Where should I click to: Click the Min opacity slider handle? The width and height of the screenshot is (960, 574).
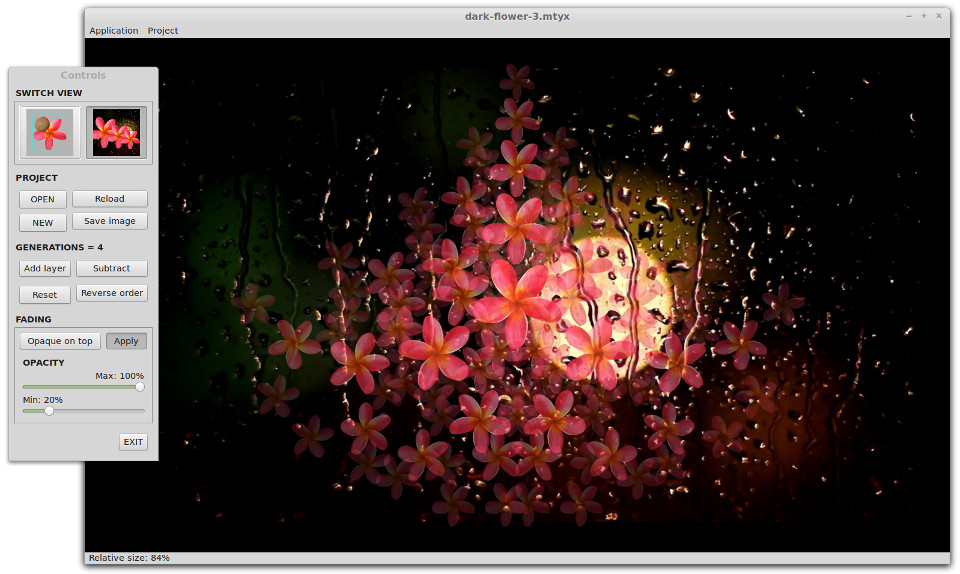tap(49, 411)
